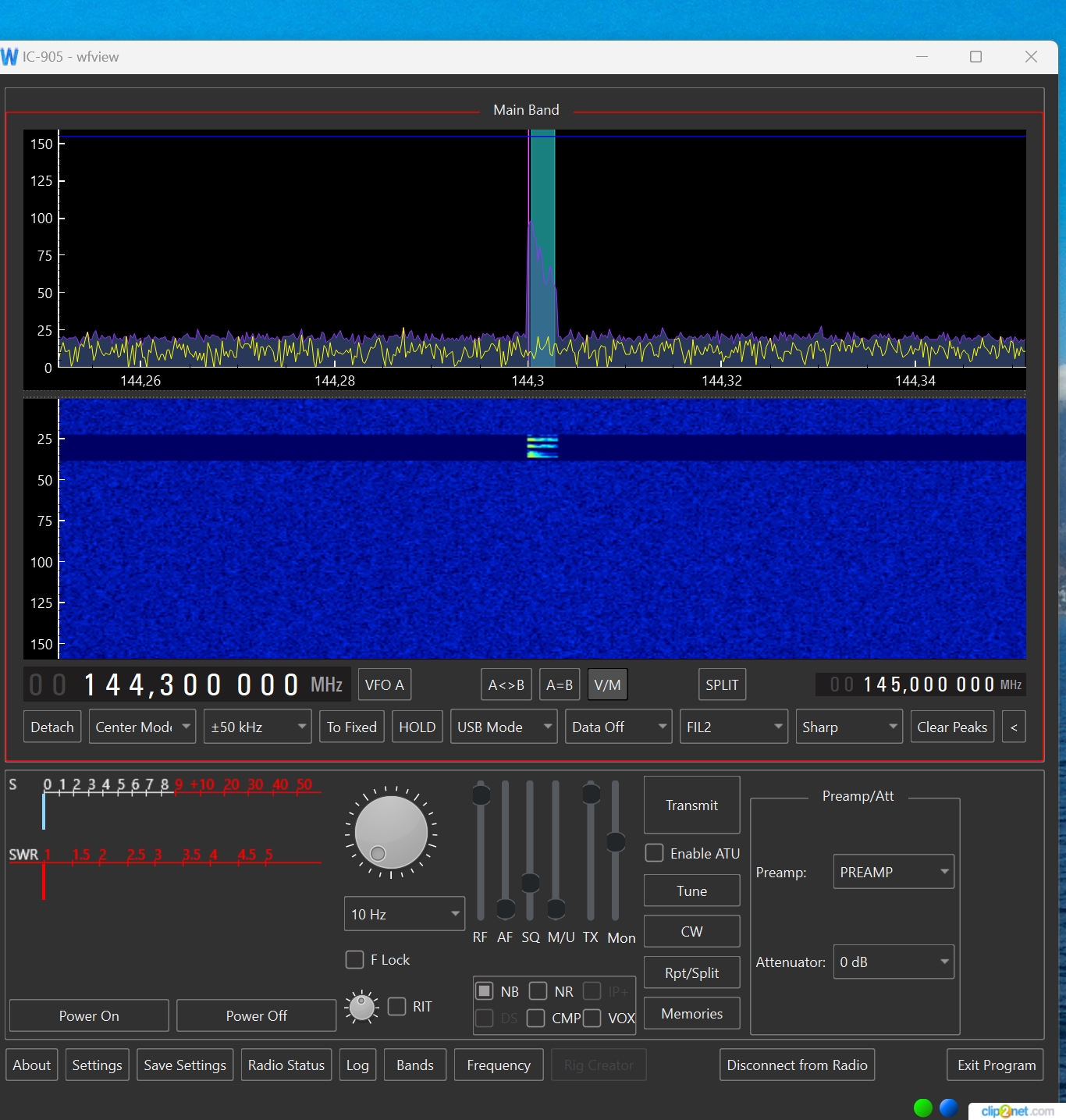Toggle the NB noise blanker checkbox
The height and width of the screenshot is (1120, 1066).
click(x=485, y=991)
